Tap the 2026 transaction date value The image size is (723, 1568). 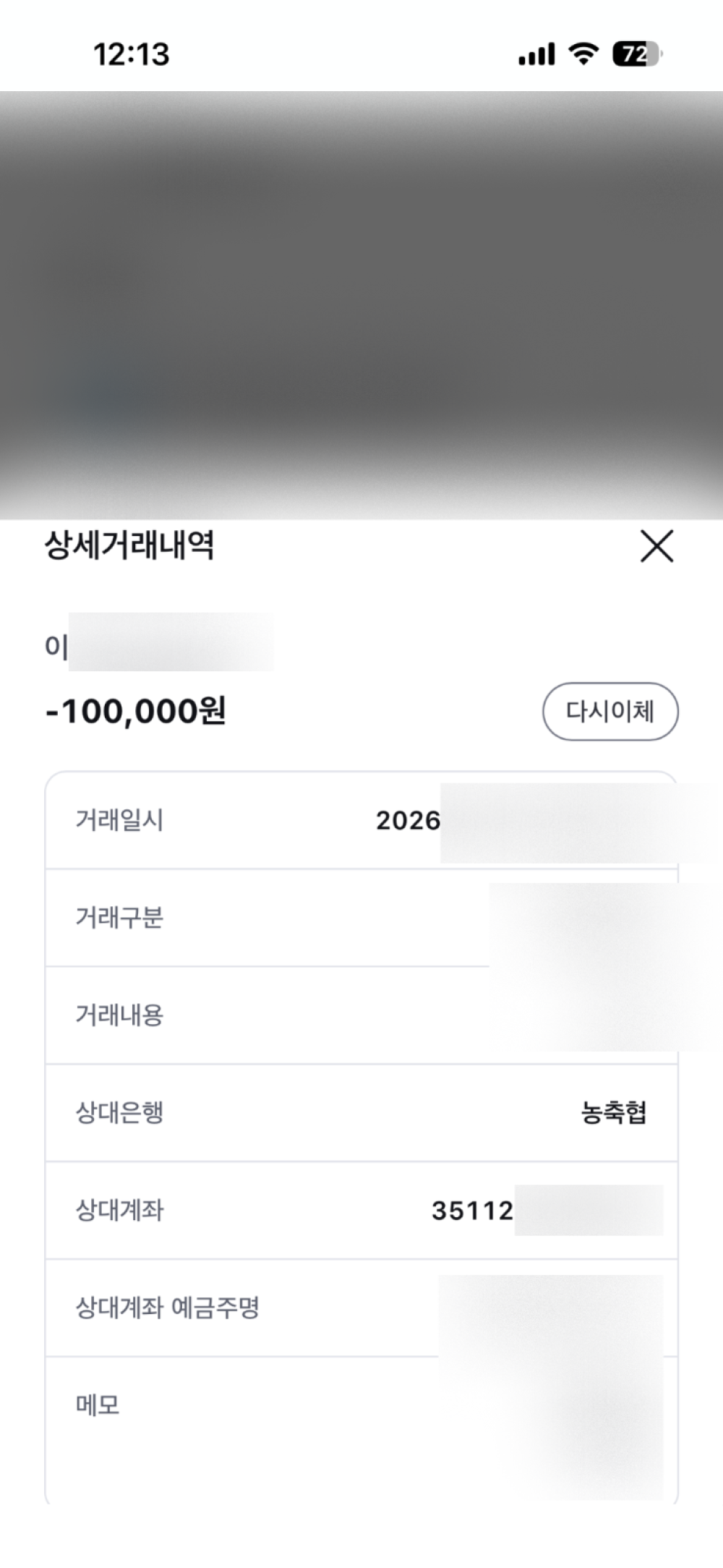408,821
